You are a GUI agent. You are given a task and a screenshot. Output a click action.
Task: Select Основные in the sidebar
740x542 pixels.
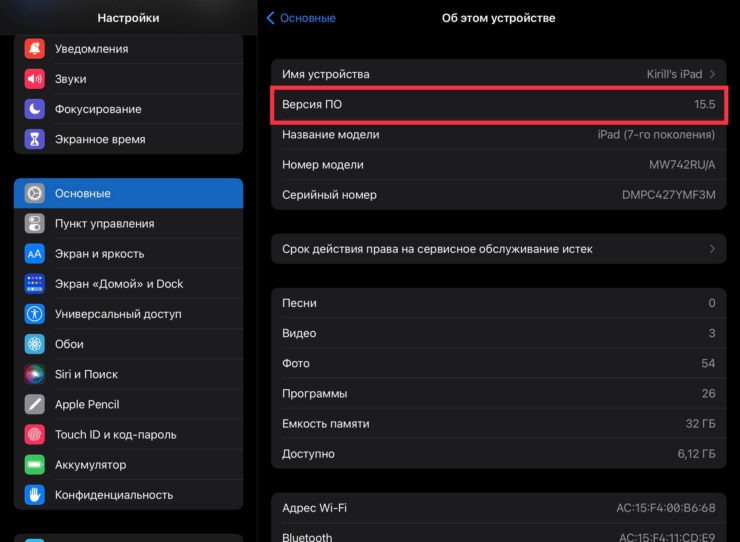[128, 193]
